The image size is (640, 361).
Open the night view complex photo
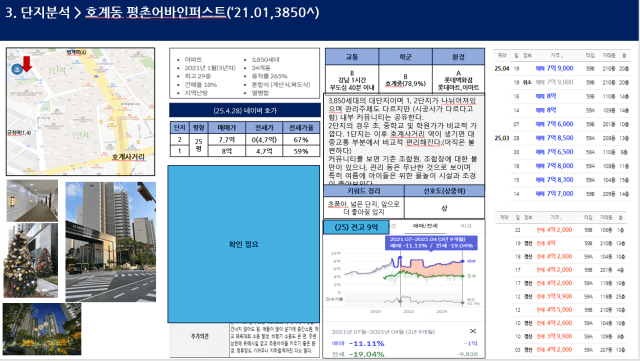tap(42, 329)
